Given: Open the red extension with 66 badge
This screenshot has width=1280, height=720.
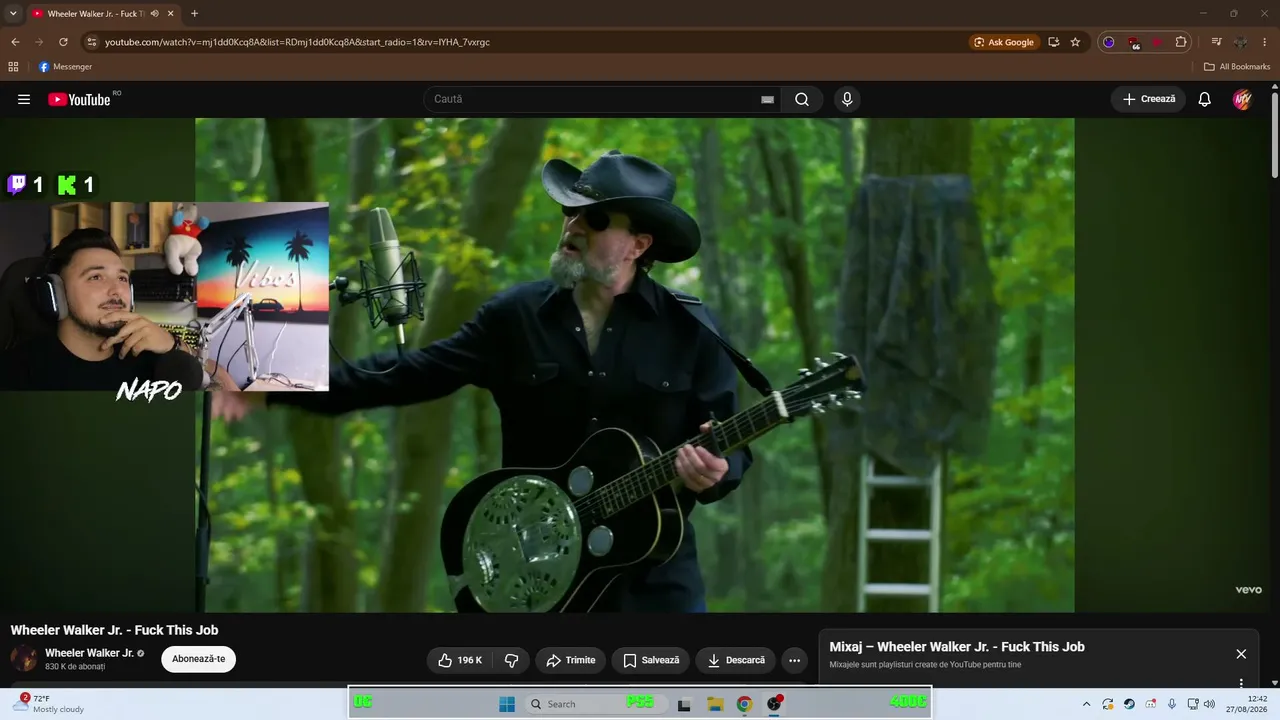Looking at the screenshot, I should (1133, 42).
